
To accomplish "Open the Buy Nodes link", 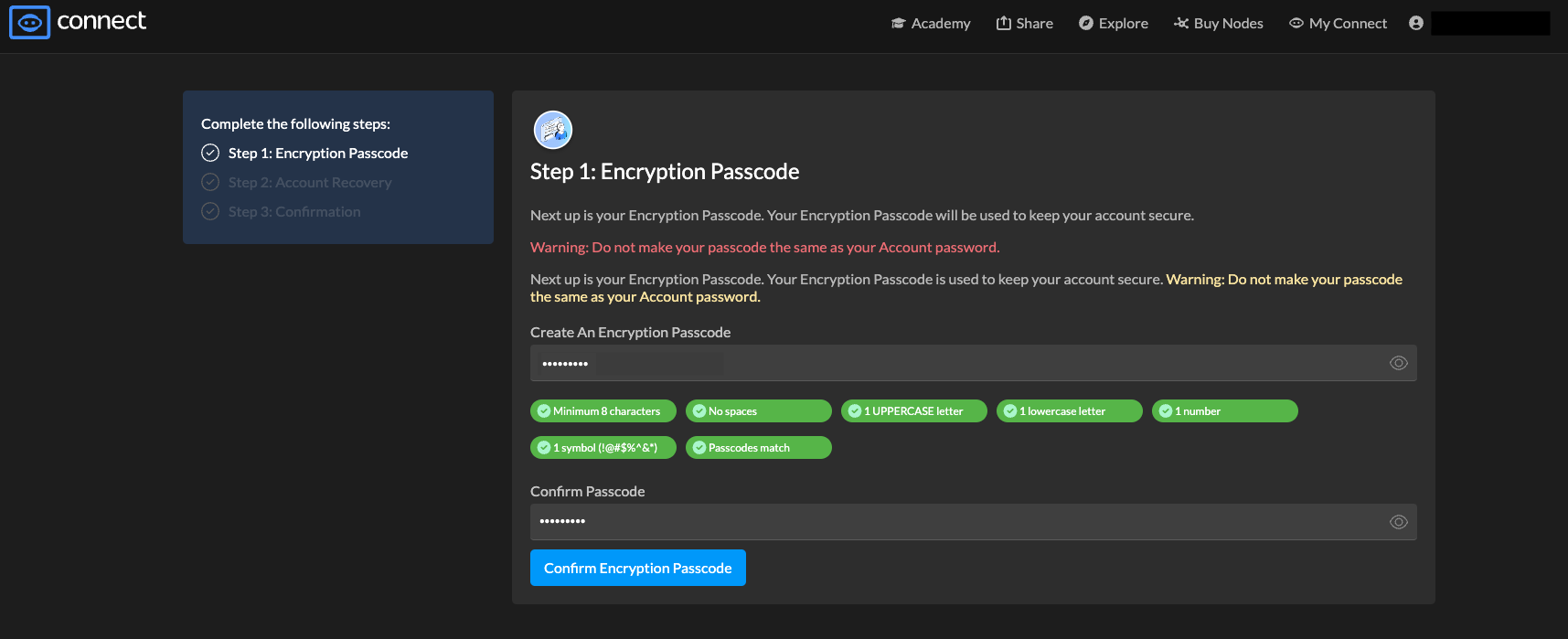I will (x=1226, y=23).
